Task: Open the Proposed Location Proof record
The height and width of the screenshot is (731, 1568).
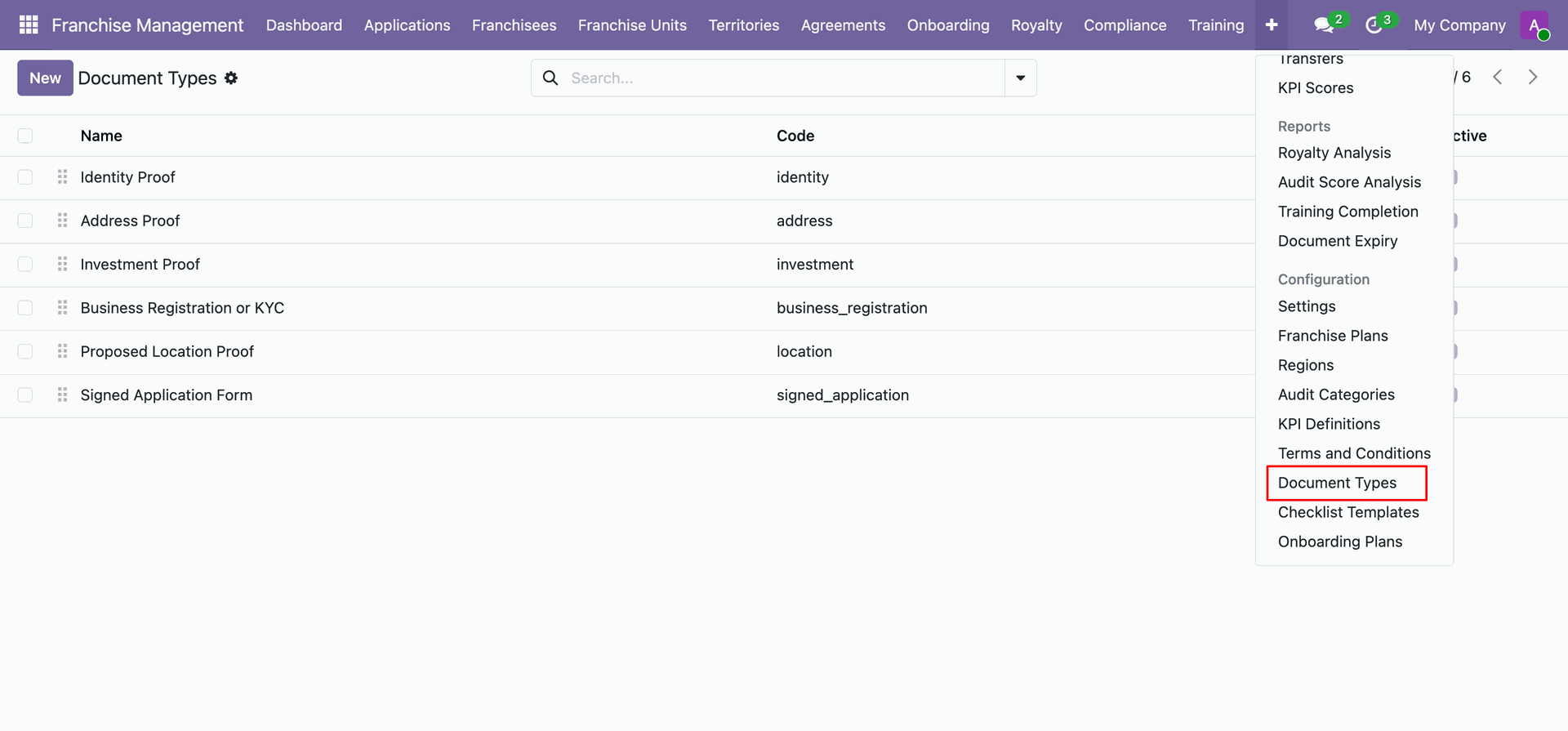Action: pyautogui.click(x=167, y=351)
